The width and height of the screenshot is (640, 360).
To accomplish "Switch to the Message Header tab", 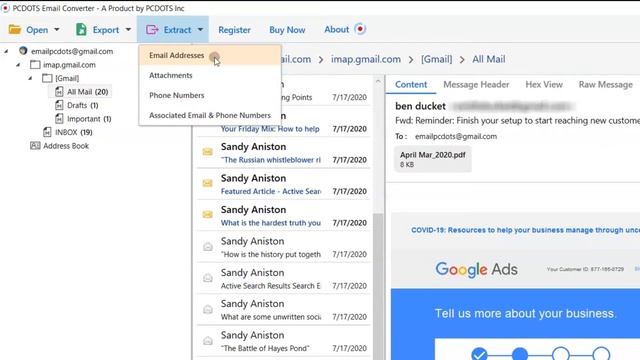I will pos(476,84).
